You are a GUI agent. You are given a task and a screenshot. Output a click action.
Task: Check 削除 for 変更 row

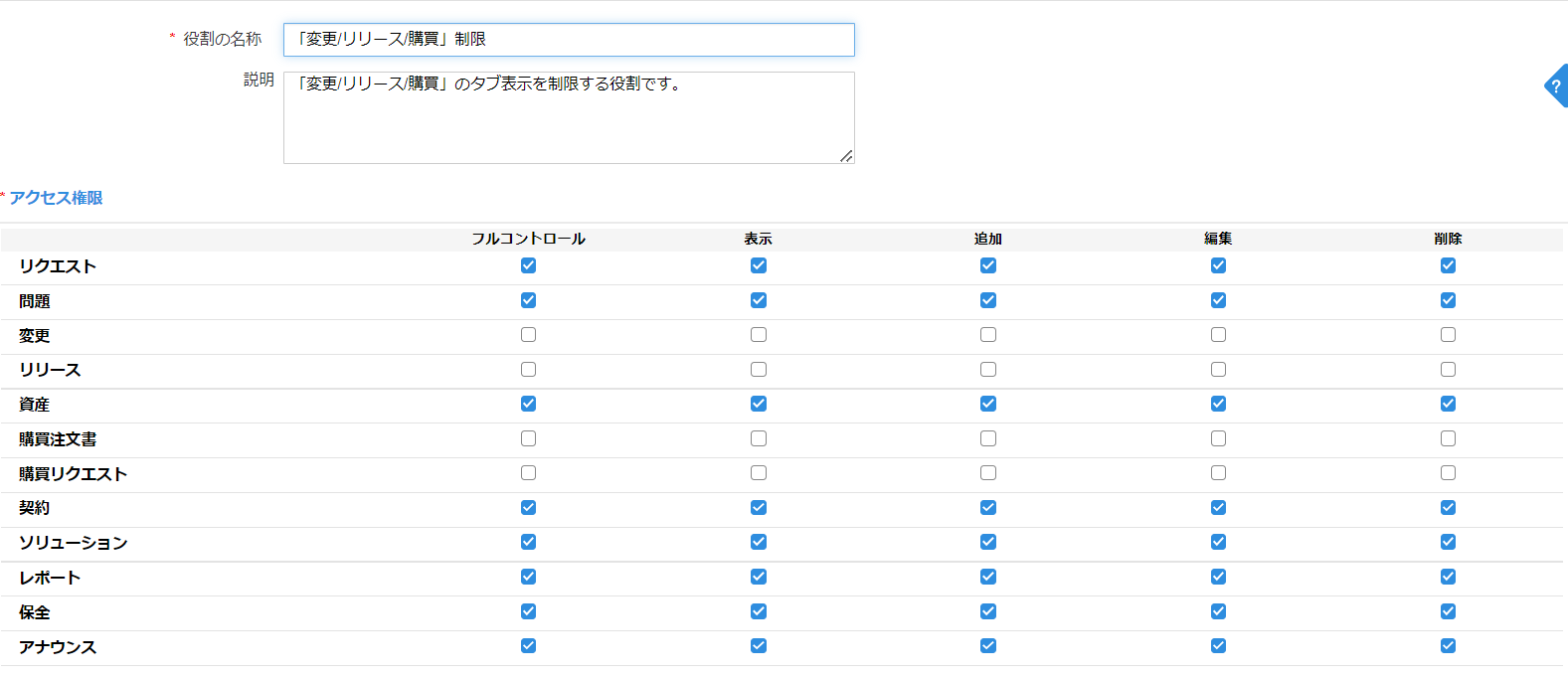point(1448,335)
